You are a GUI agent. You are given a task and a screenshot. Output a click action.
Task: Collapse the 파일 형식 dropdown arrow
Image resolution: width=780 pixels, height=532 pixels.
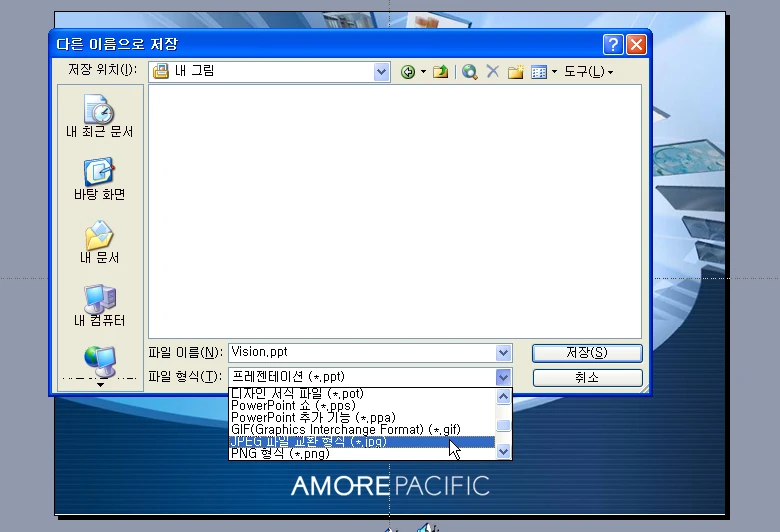click(x=503, y=377)
